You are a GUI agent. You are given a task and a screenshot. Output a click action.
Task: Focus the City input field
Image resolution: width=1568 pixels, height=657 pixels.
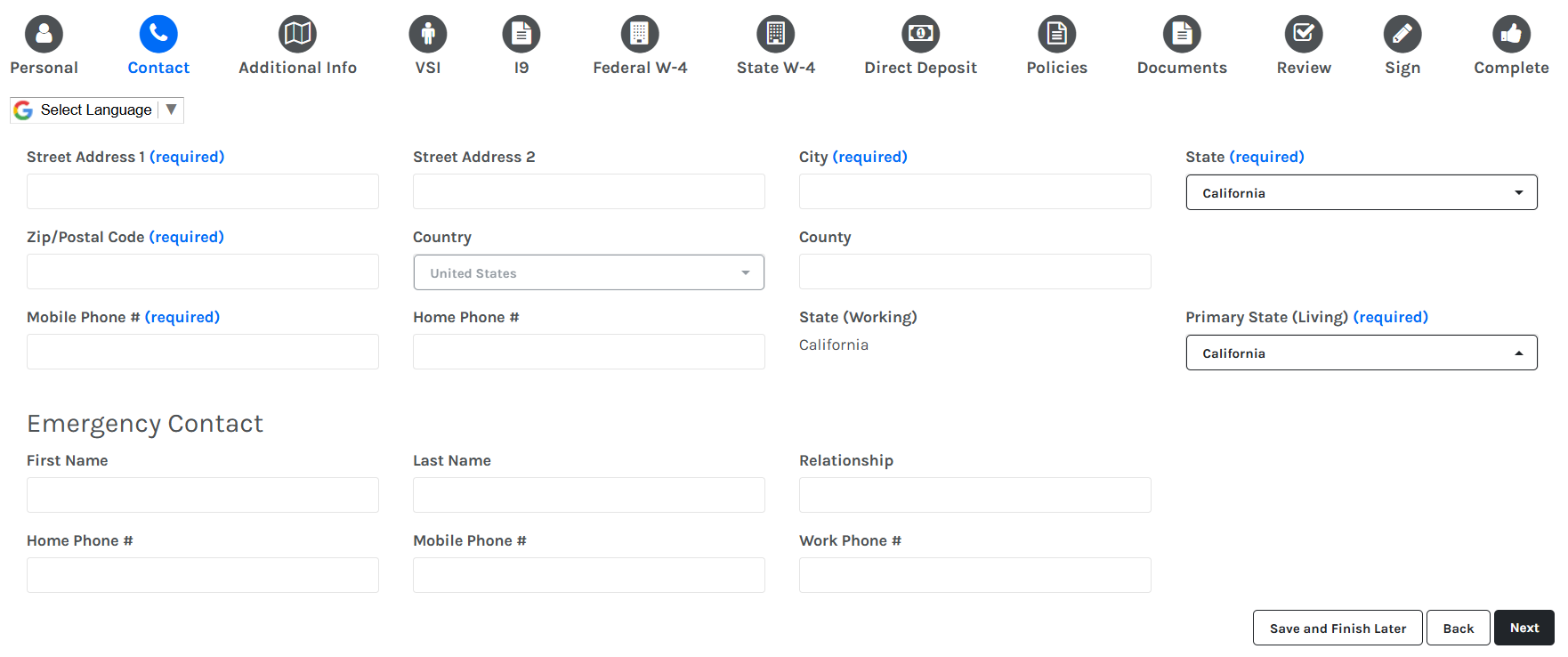[x=975, y=191]
